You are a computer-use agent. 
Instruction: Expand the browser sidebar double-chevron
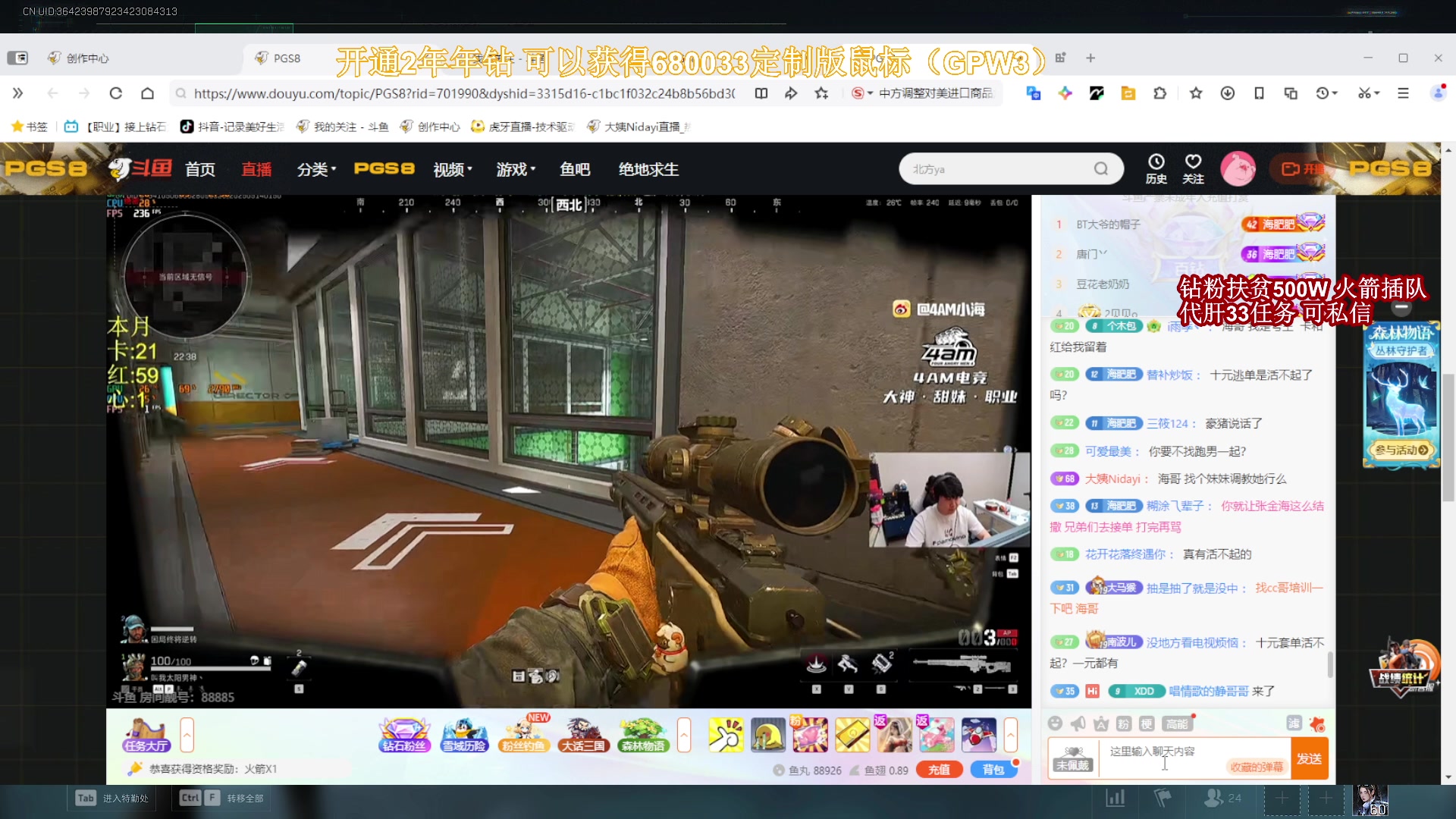point(17,93)
